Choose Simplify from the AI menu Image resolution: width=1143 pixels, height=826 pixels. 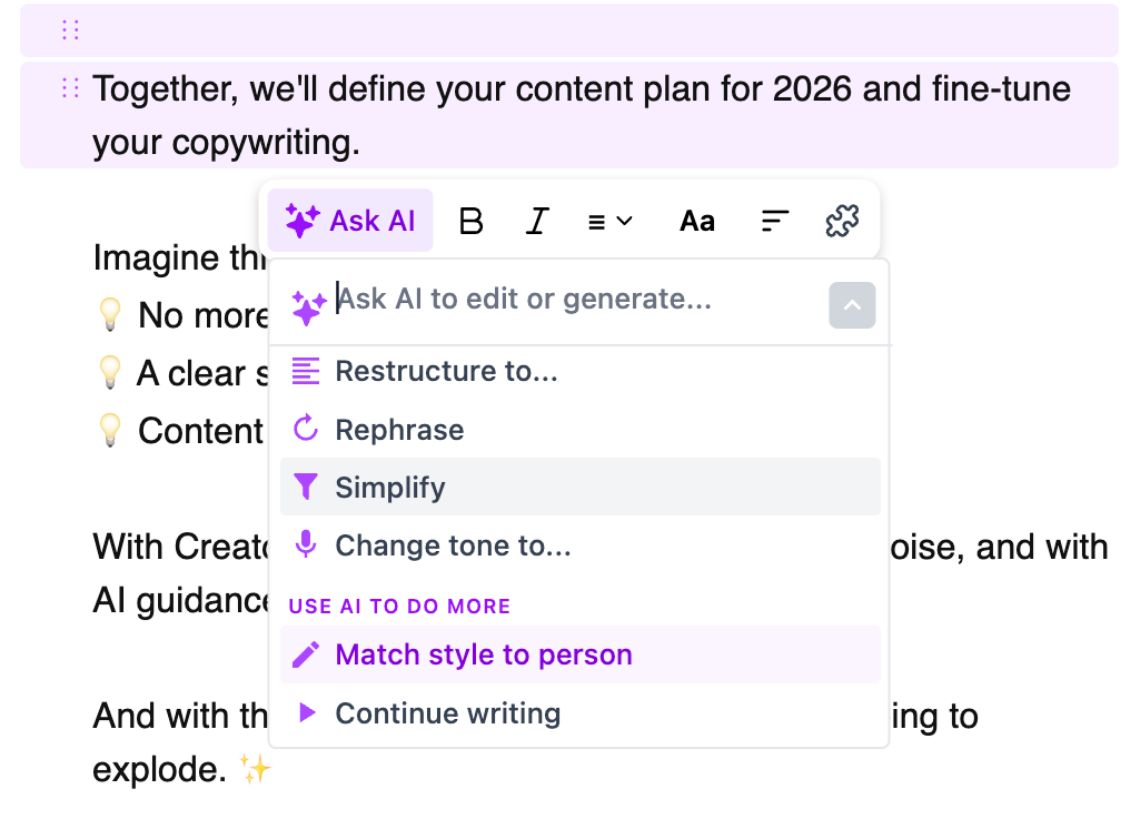[390, 488]
